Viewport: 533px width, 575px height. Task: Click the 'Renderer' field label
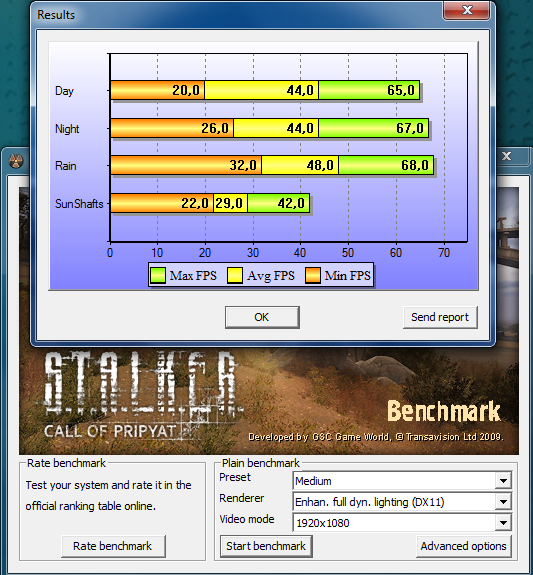point(242,498)
